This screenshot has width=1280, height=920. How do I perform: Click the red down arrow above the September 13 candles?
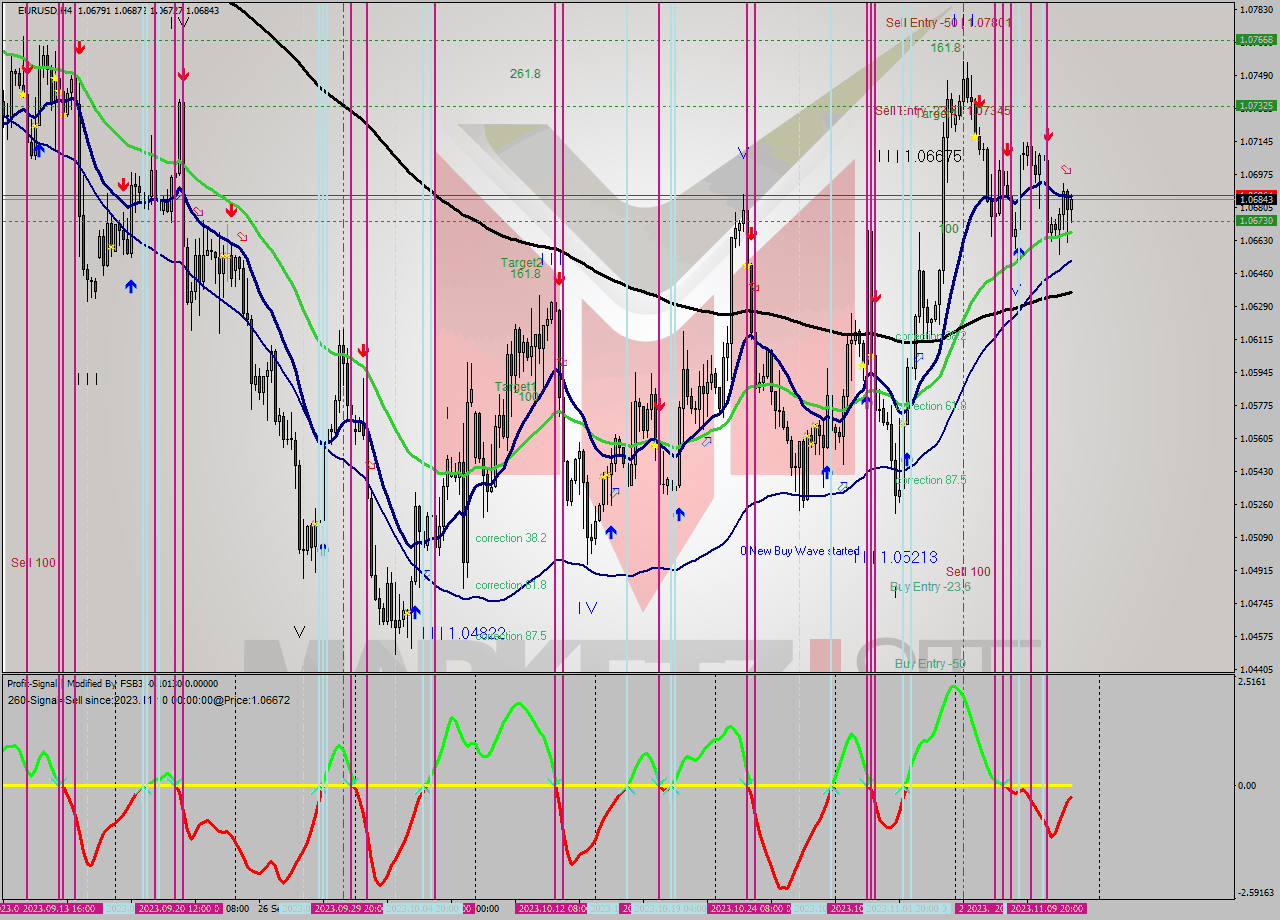click(80, 47)
